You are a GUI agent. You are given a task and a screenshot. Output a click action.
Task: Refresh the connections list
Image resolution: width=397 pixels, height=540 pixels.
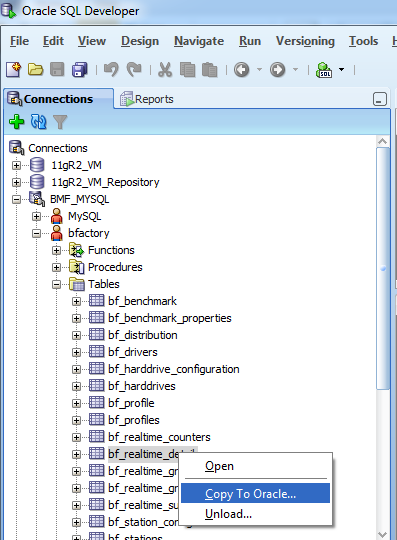pyautogui.click(x=39, y=122)
